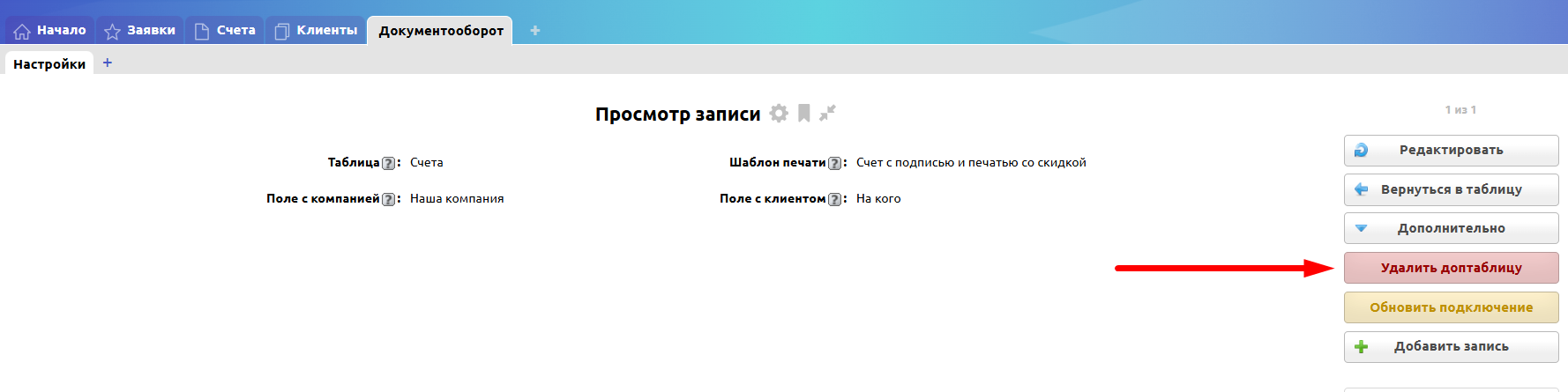Add a new tab after Документооборот
1568x392 pixels.
click(534, 31)
